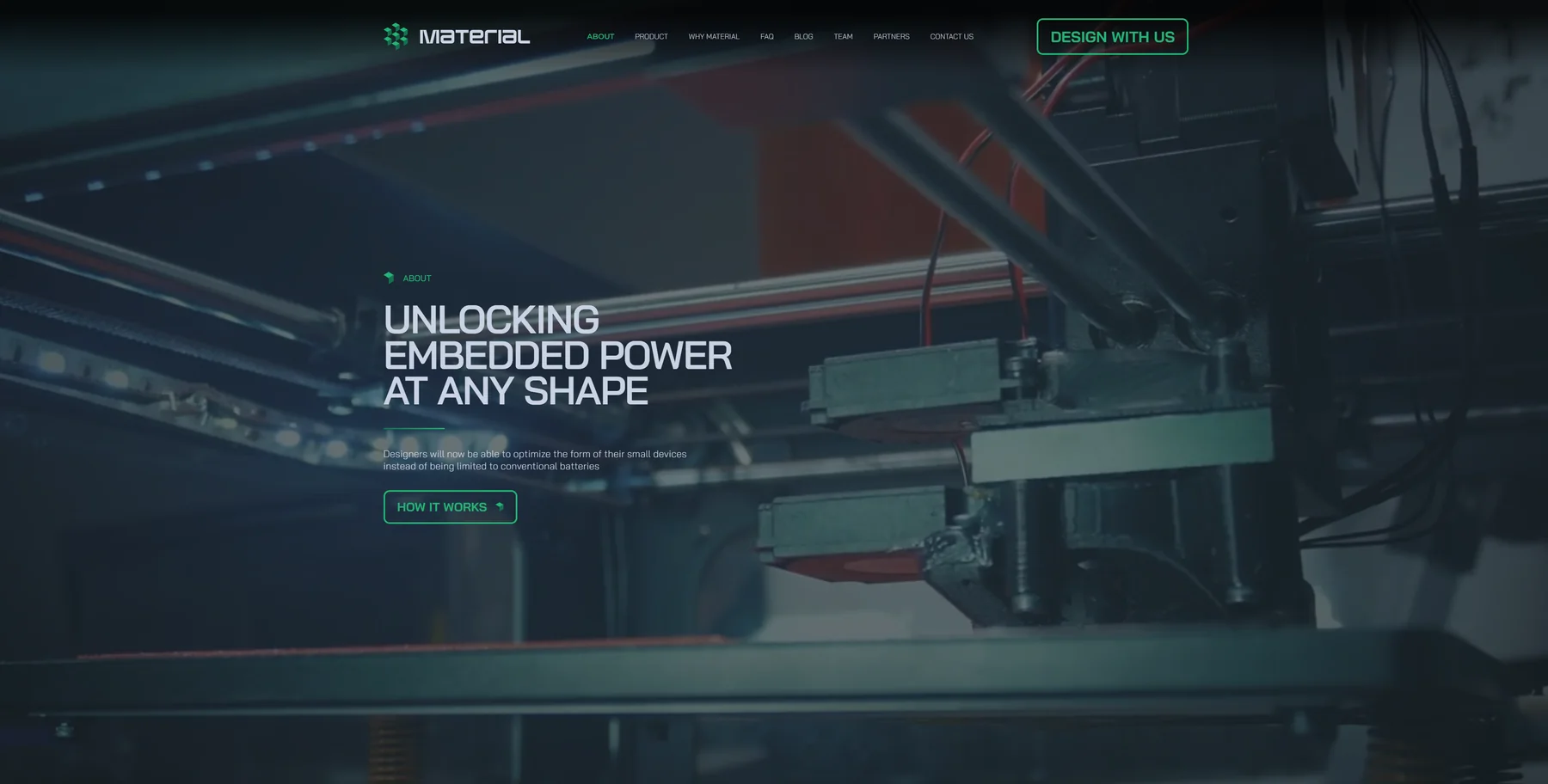
Task: Click the green Material cube logo icon
Action: pos(396,36)
